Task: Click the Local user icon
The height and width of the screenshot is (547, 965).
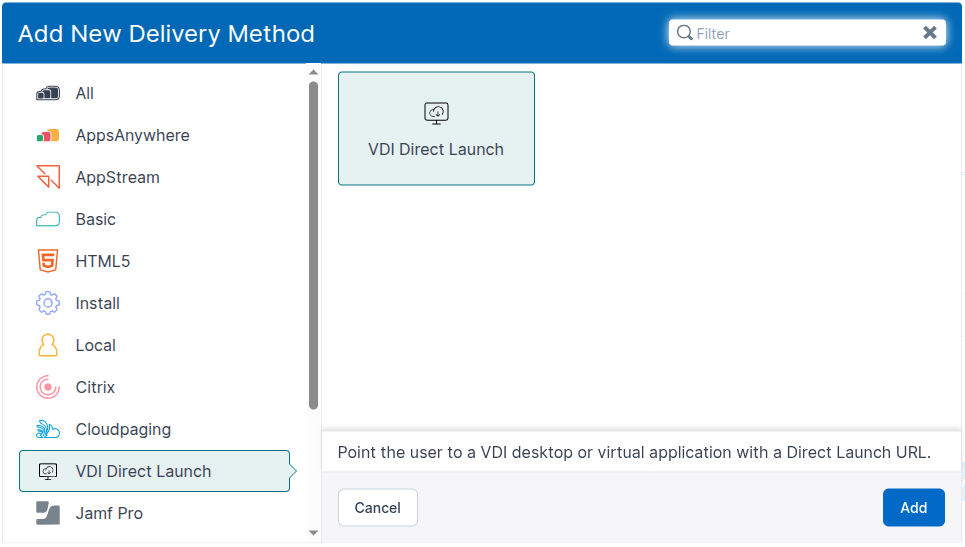Action: point(47,345)
